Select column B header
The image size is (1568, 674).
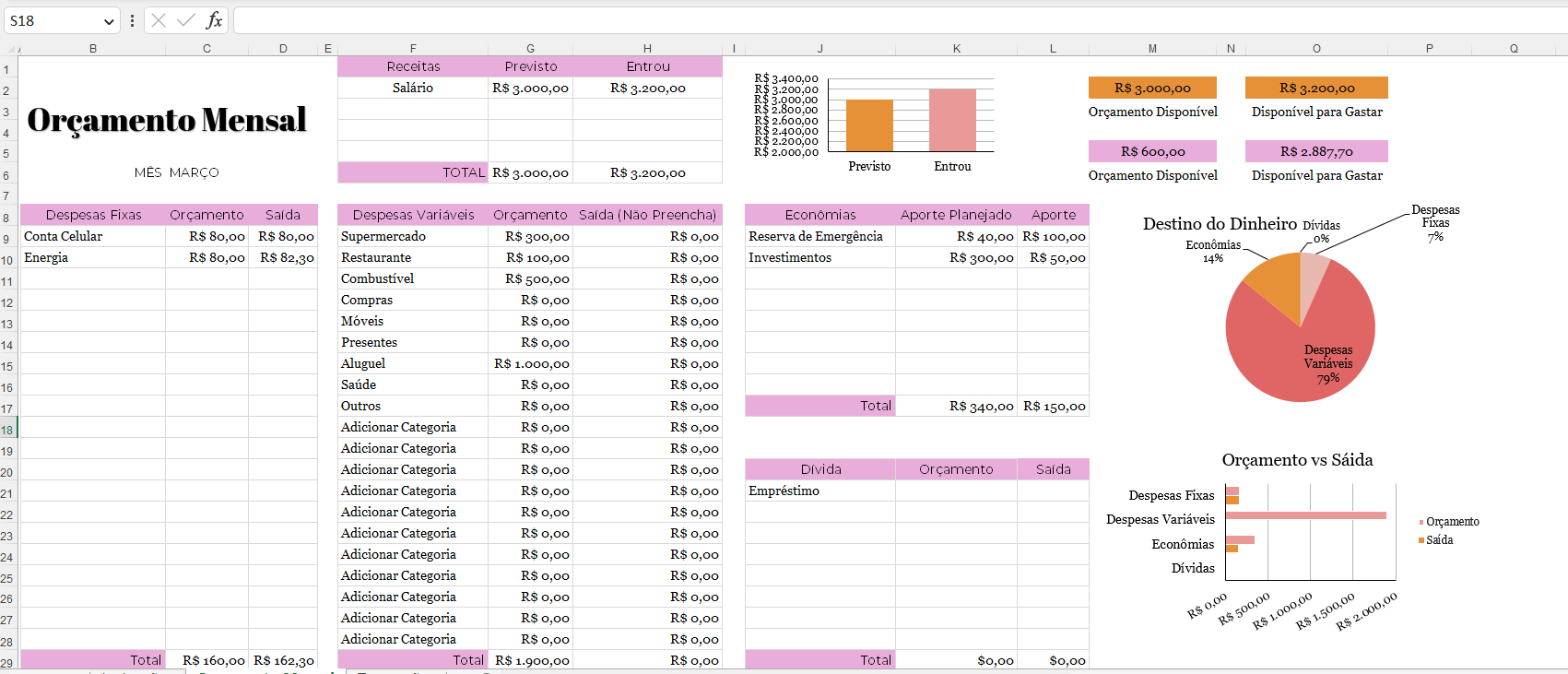click(93, 49)
